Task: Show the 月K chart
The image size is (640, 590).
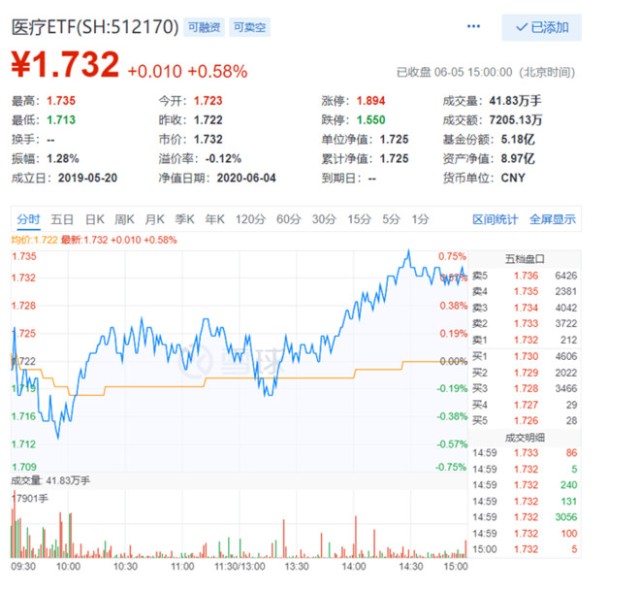Action: pyautogui.click(x=154, y=219)
